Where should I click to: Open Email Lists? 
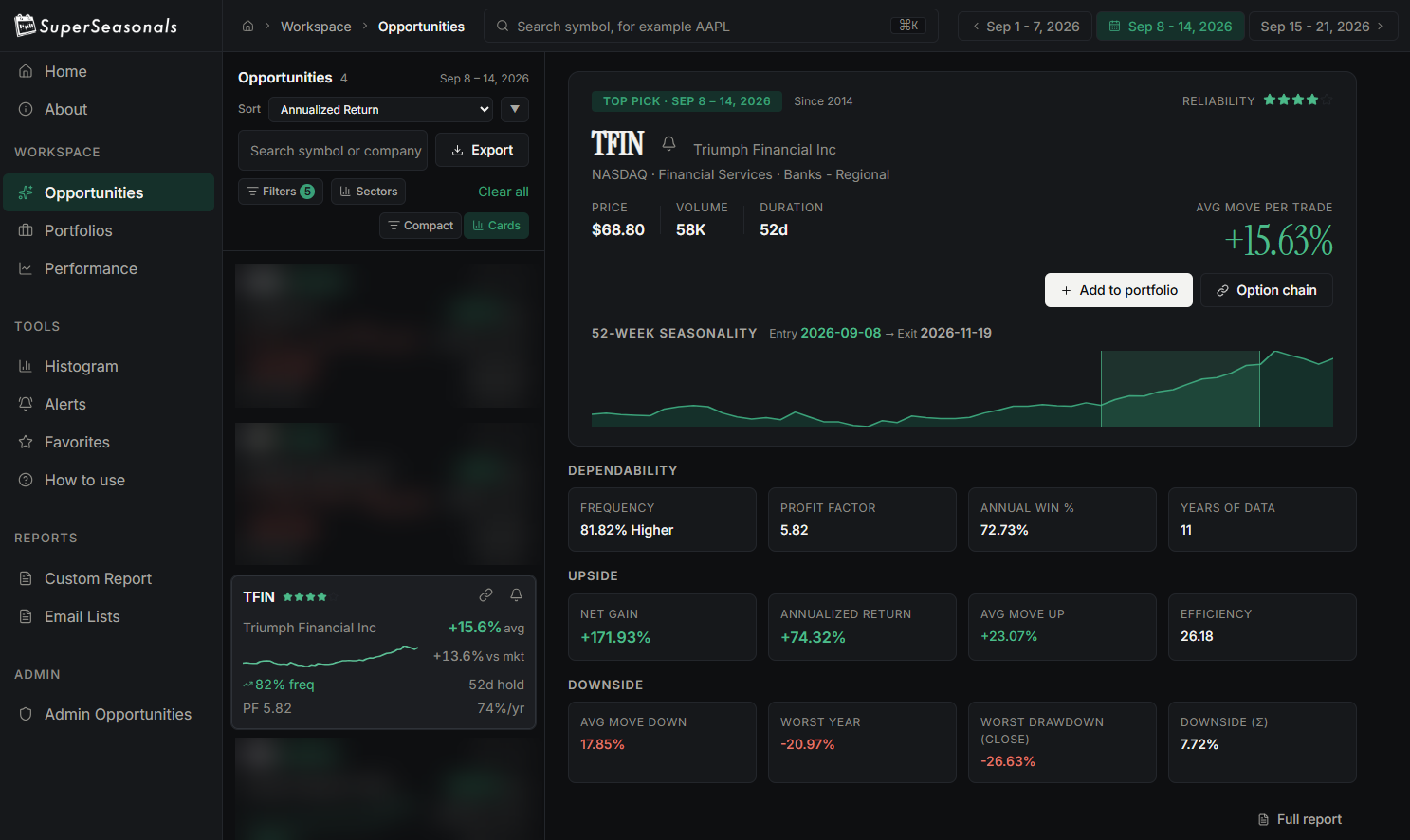[x=107, y=616]
